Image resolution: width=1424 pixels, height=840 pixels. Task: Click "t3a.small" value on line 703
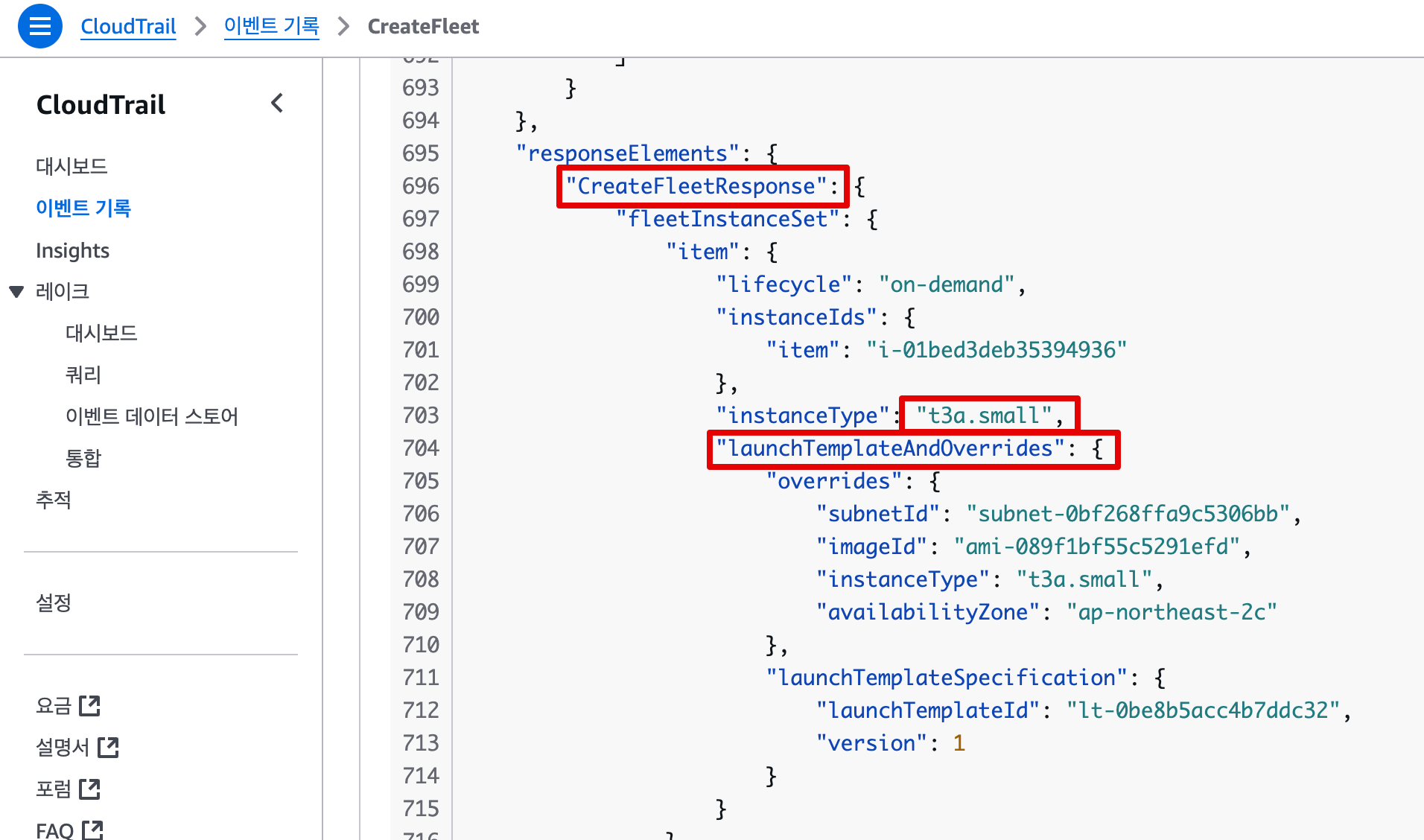coord(984,416)
